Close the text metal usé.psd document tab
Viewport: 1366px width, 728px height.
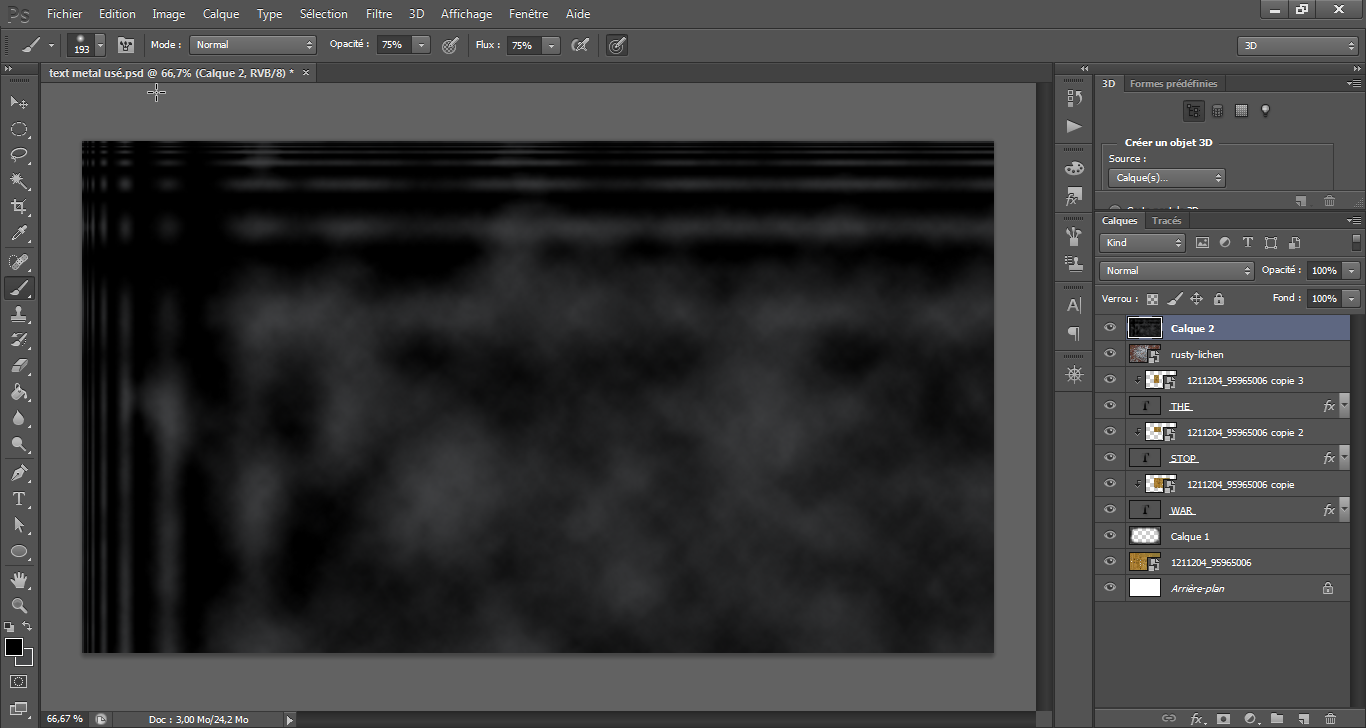pyautogui.click(x=306, y=73)
